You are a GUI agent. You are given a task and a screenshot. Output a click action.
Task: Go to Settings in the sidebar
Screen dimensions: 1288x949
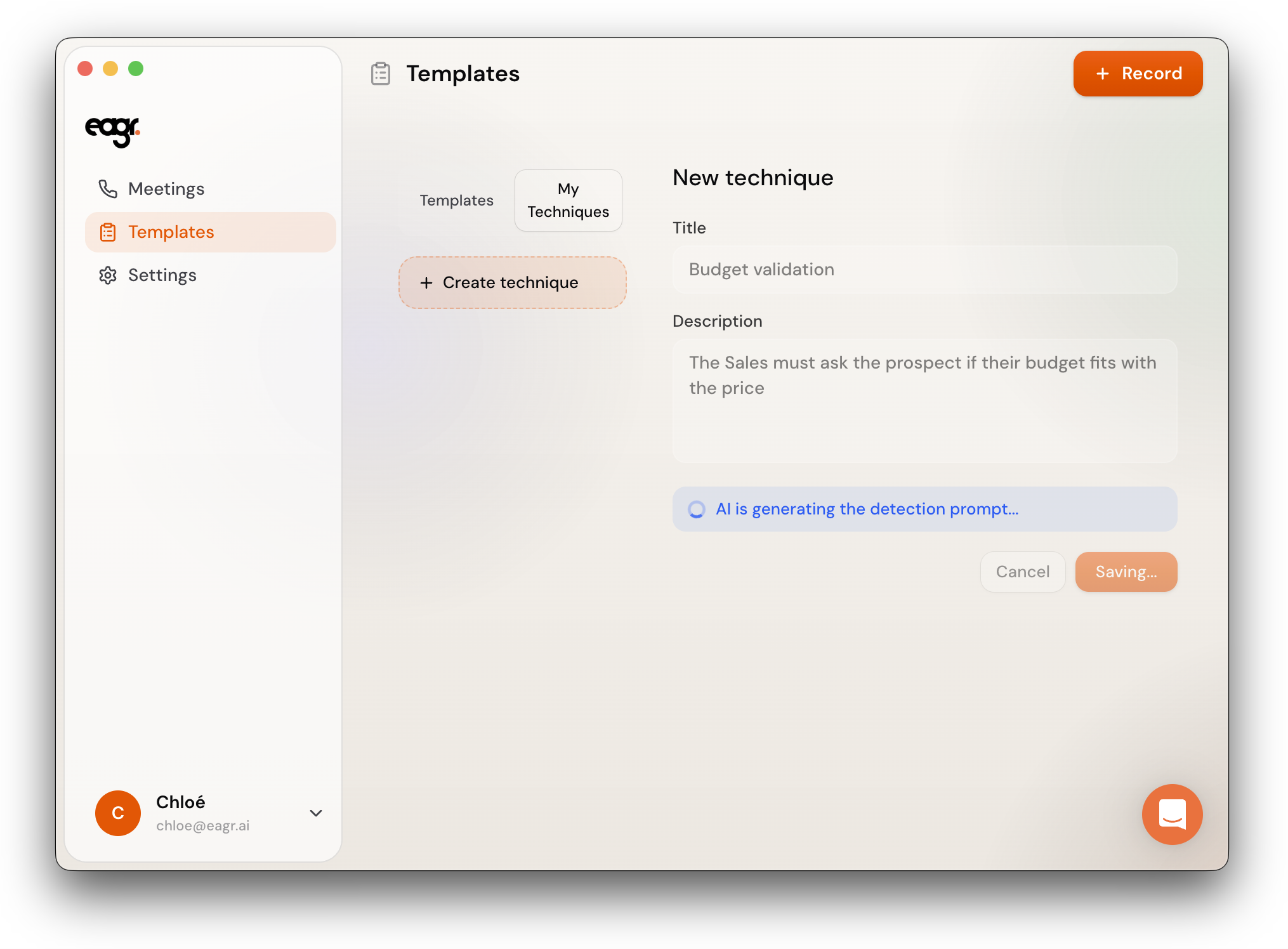162,275
